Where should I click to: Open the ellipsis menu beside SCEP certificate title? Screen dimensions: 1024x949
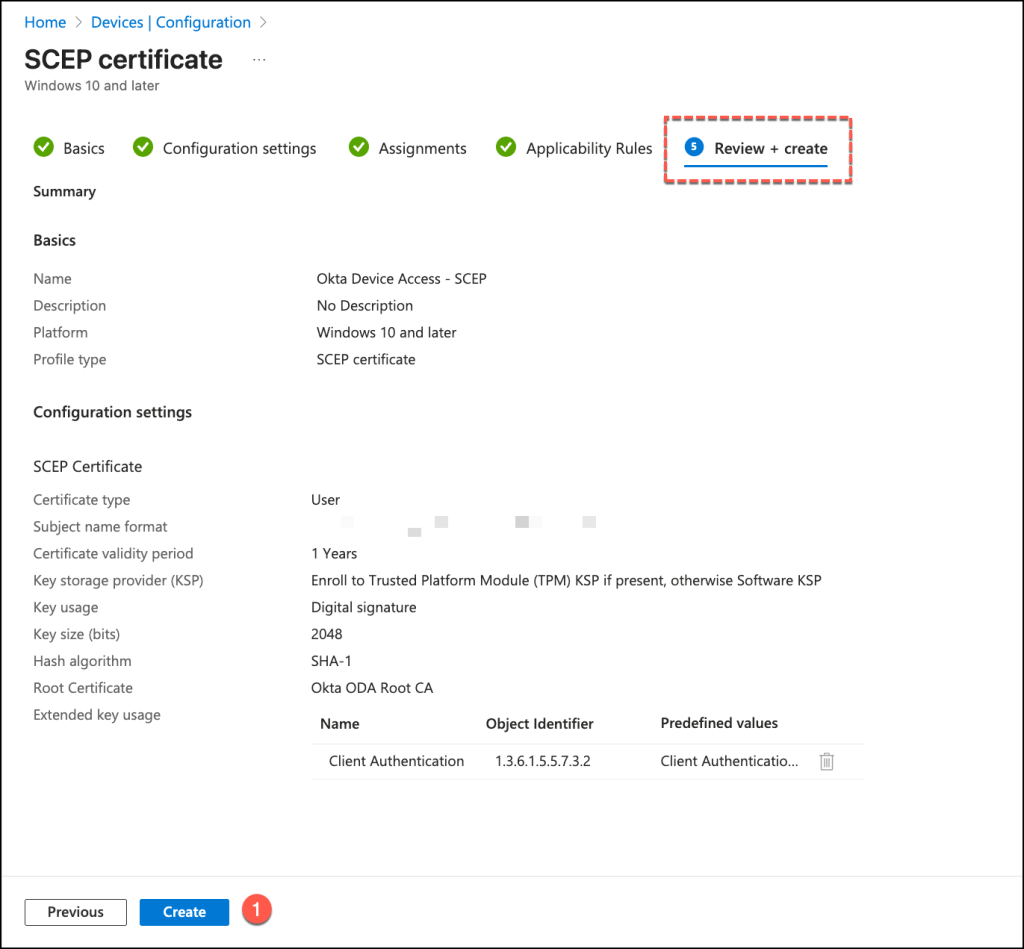pos(259,60)
